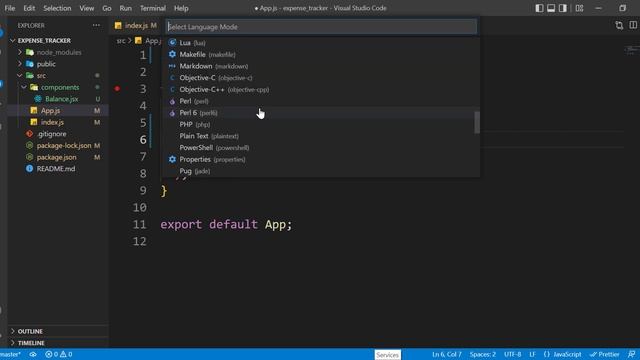This screenshot has height=360, width=640.
Task: Collapse the src folder
Action: tap(41, 76)
